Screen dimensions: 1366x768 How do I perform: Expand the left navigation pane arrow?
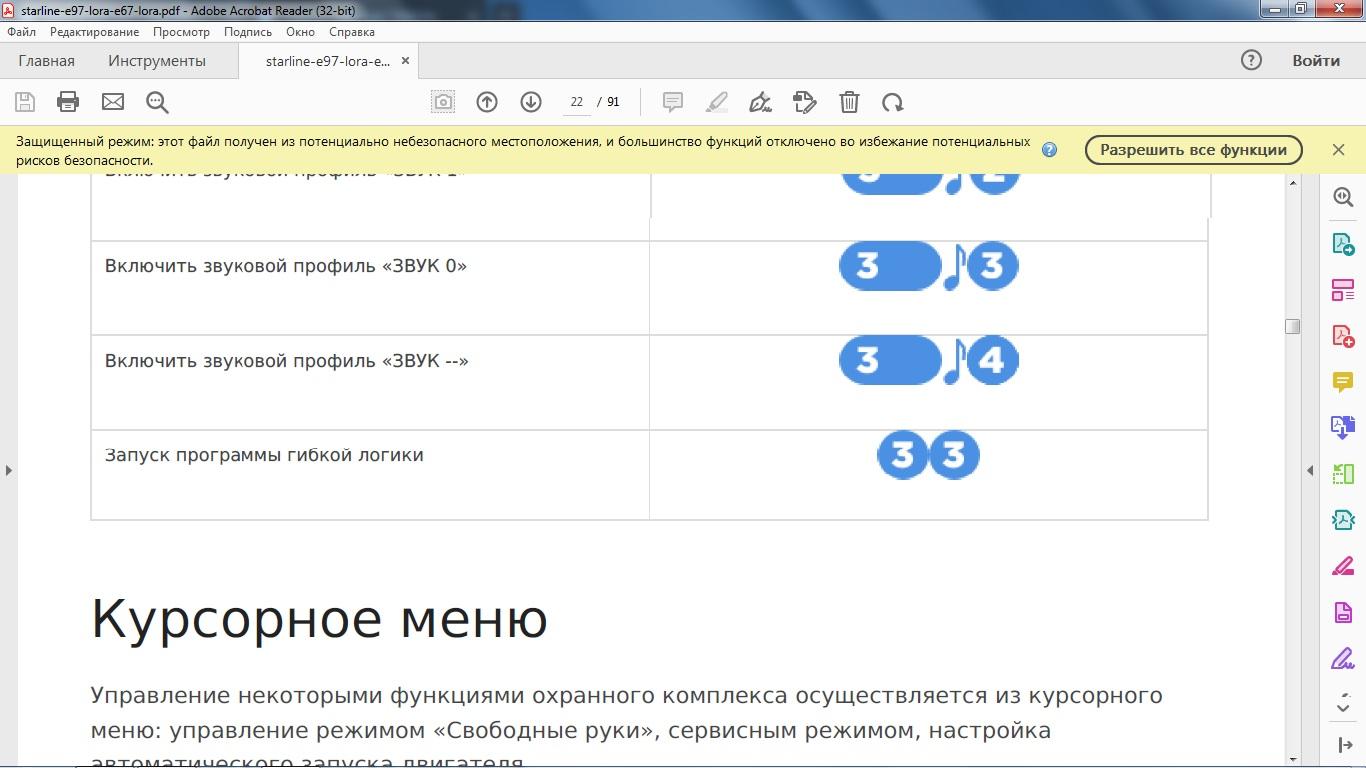pyautogui.click(x=8, y=470)
